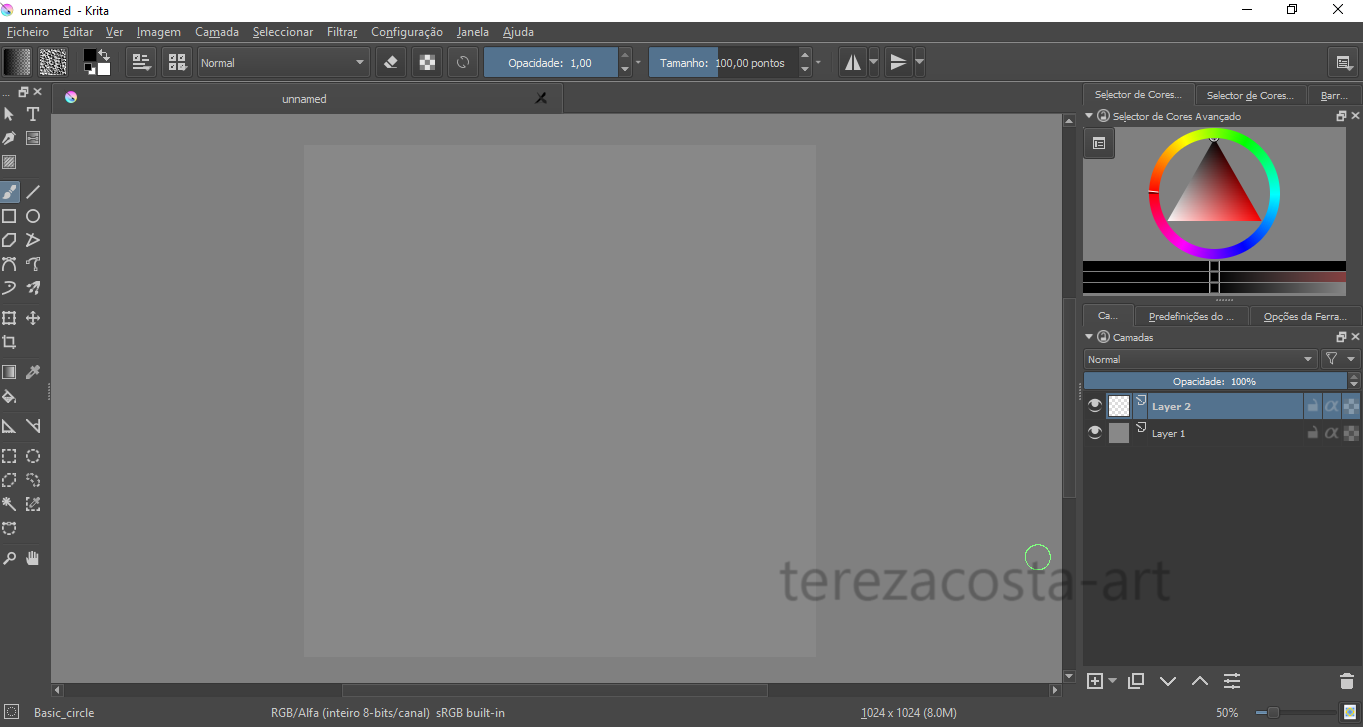
Task: Switch to Opções da Ferramenta tab
Action: (1305, 316)
